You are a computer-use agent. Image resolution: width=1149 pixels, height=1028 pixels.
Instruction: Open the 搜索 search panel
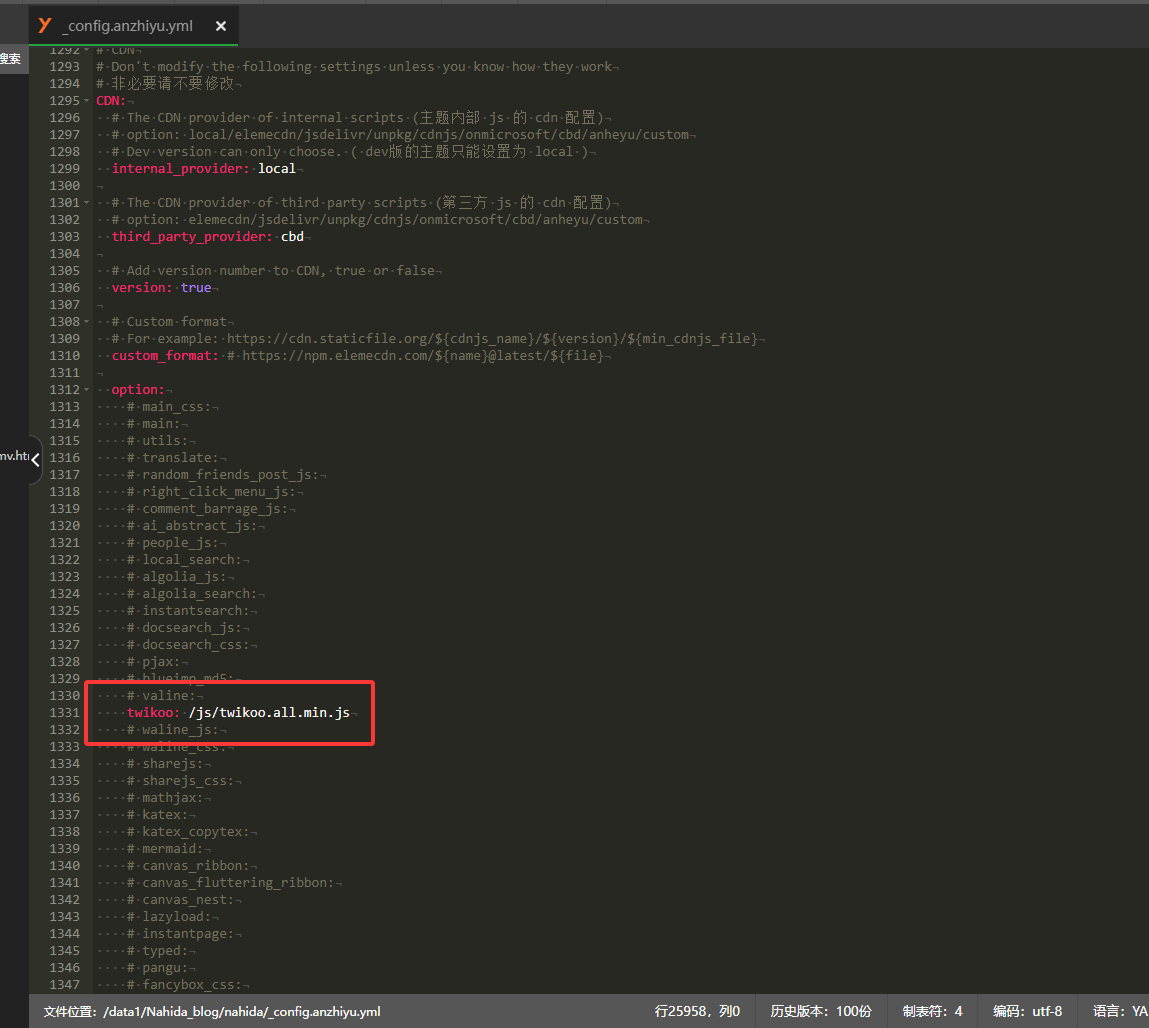click(10, 59)
